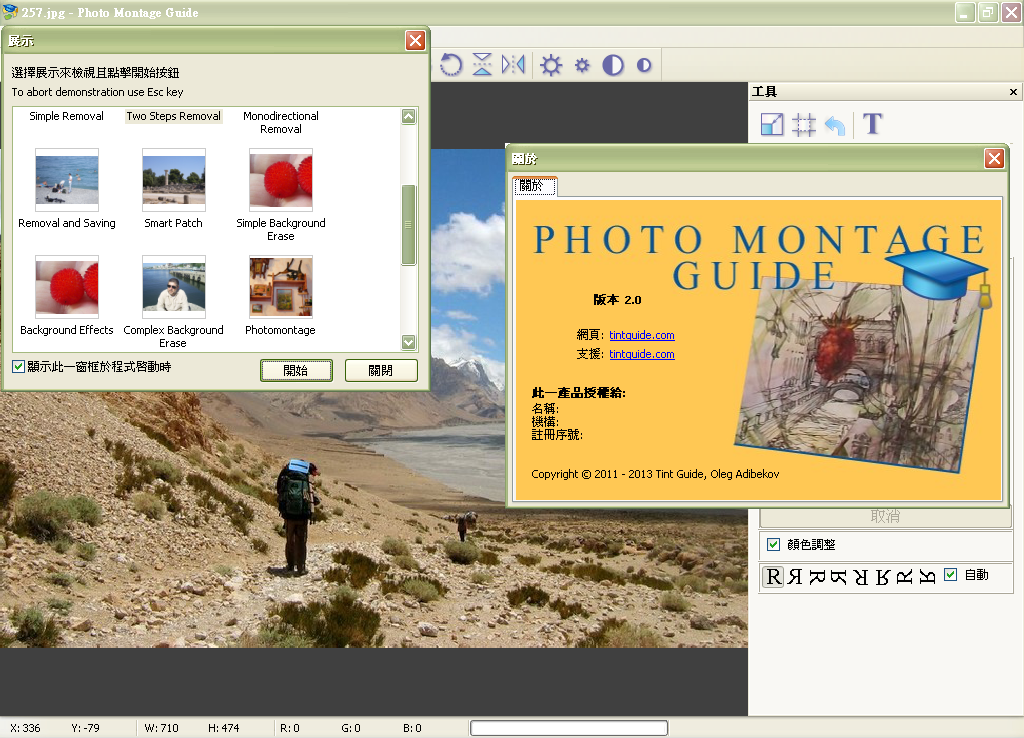
Task: Click the rotate counterclockwise toolbar icon
Action: (x=451, y=65)
